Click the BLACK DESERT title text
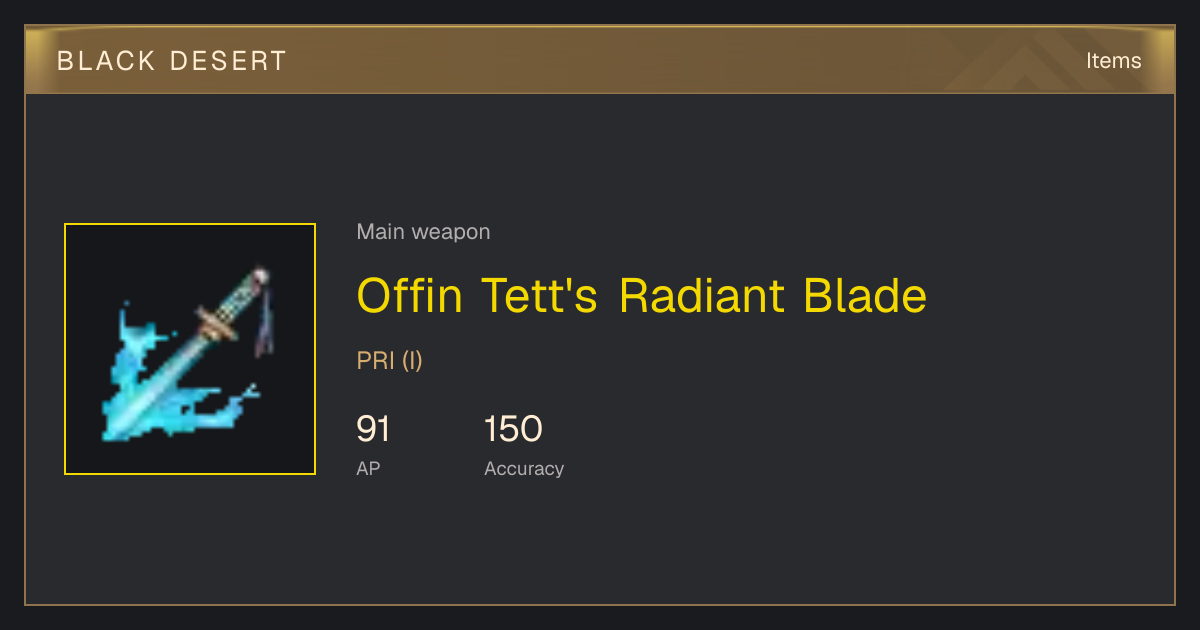The image size is (1200, 630). [172, 61]
